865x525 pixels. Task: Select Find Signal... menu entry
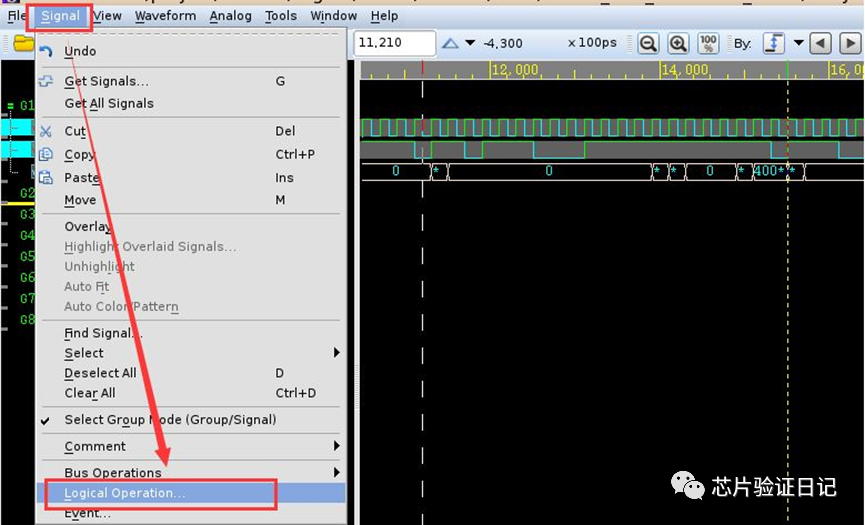click(191, 333)
